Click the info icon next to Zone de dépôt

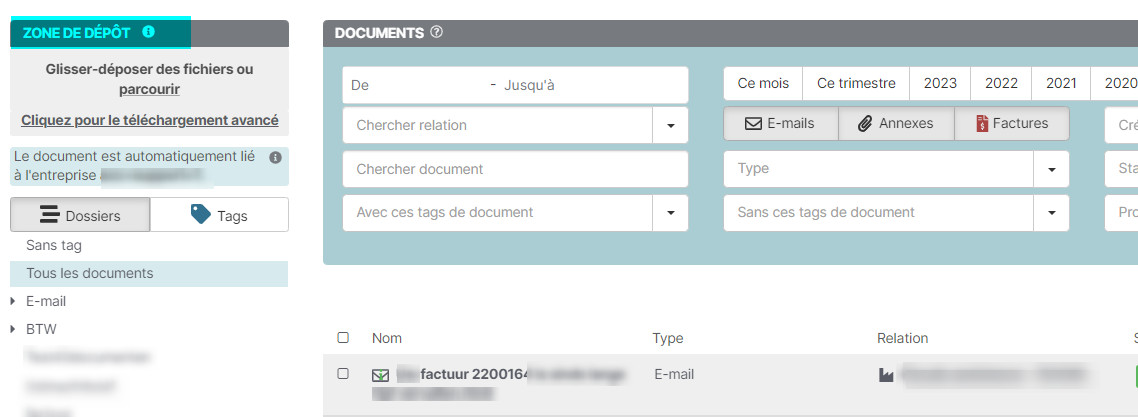pos(149,32)
